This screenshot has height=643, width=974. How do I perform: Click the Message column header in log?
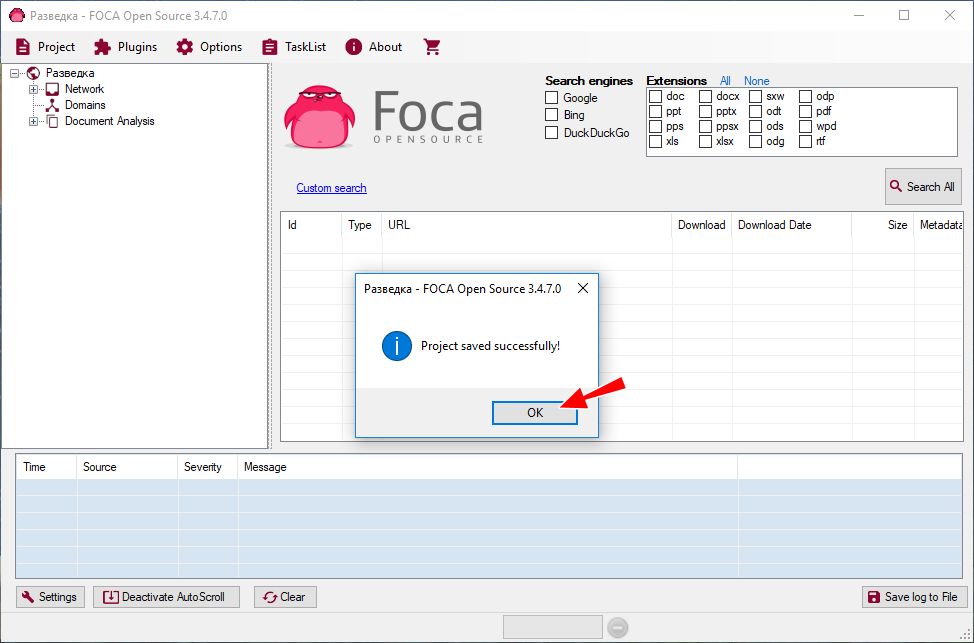pyautogui.click(x=488, y=467)
